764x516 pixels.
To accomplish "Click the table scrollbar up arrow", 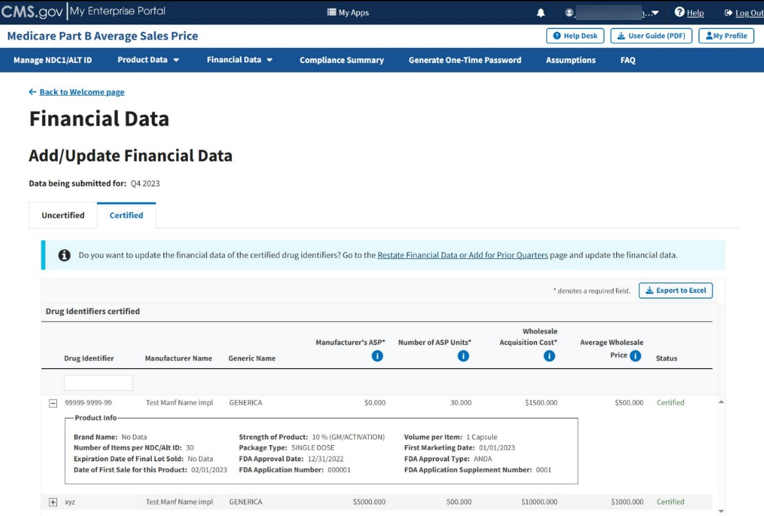I will coord(721,402).
